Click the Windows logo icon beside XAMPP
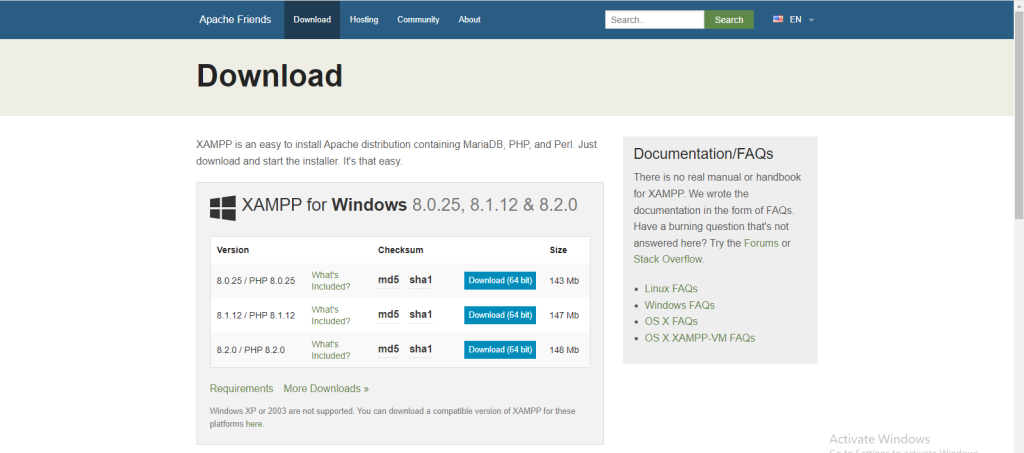The image size is (1024, 453). pos(223,208)
